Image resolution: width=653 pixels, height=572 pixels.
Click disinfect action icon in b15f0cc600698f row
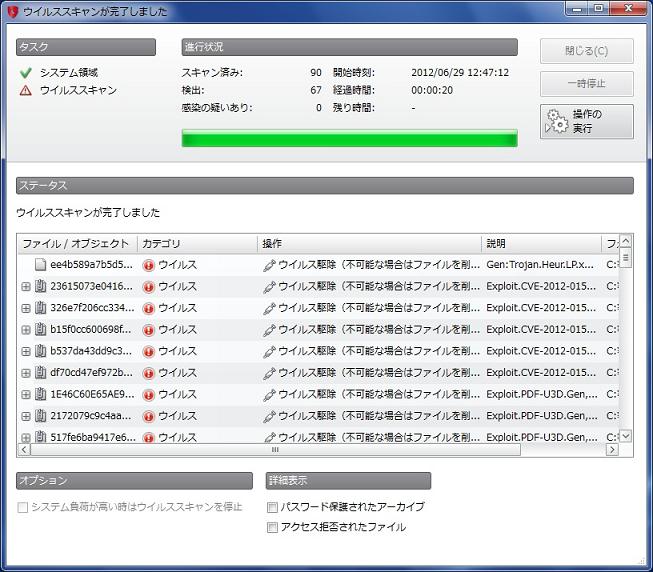(269, 330)
